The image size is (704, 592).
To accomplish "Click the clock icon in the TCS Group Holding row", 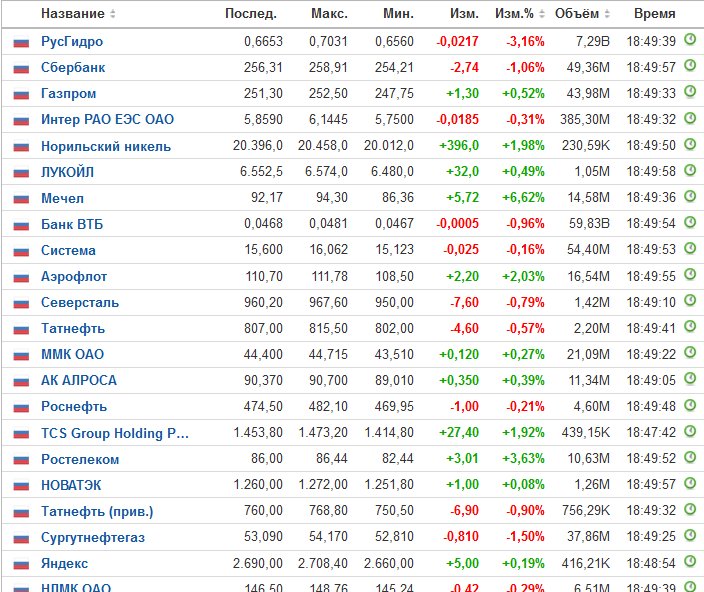I will click(x=690, y=431).
